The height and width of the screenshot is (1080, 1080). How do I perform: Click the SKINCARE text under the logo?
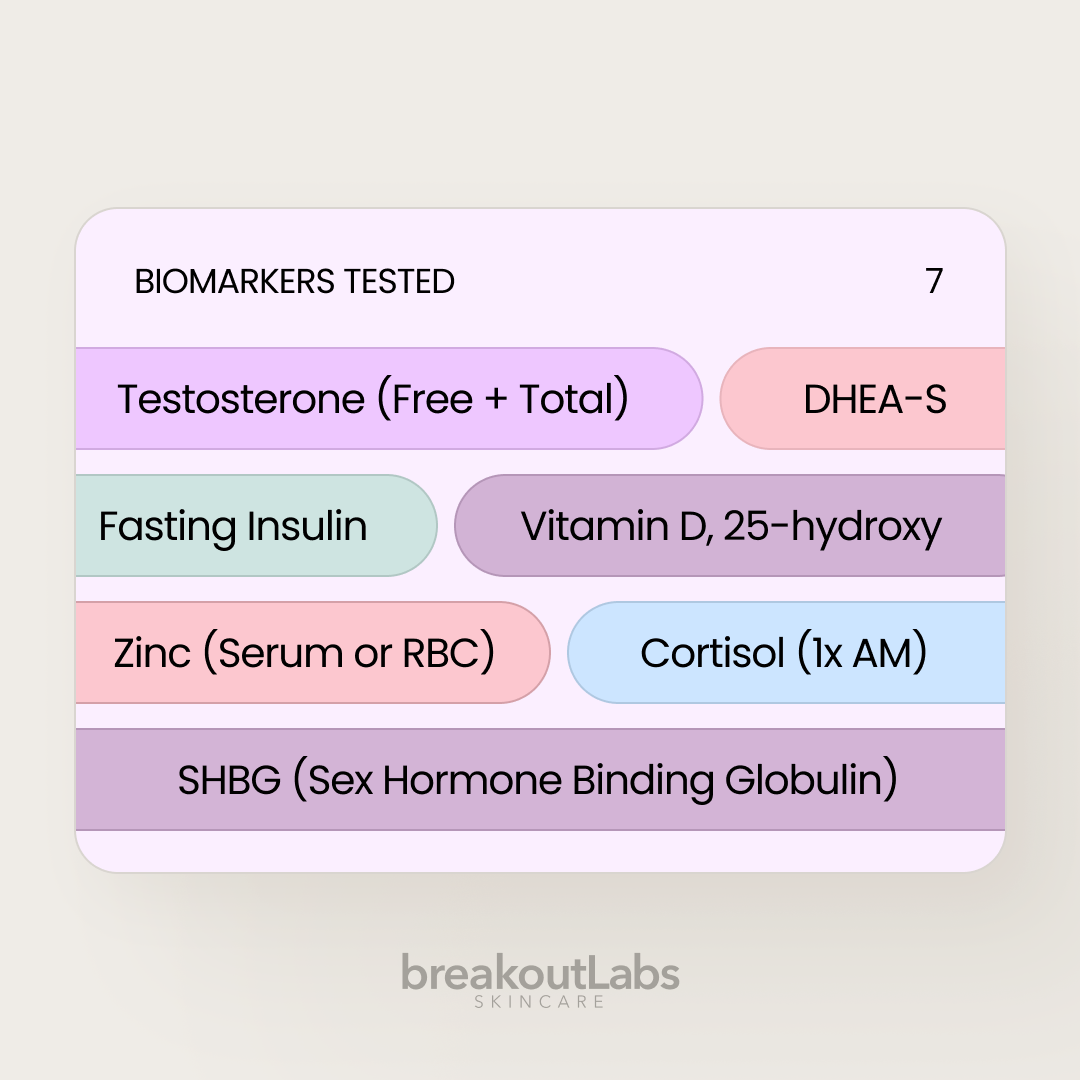click(540, 1001)
